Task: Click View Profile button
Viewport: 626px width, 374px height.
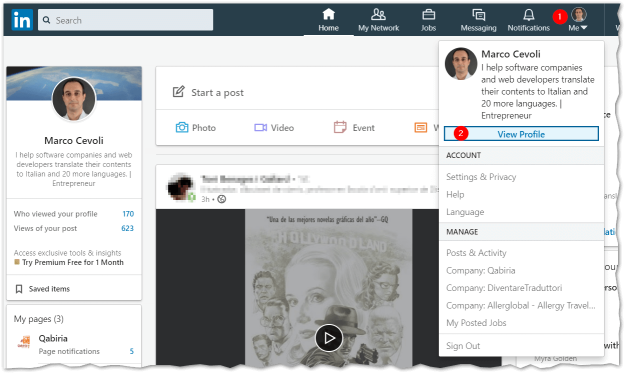Action: (521, 134)
